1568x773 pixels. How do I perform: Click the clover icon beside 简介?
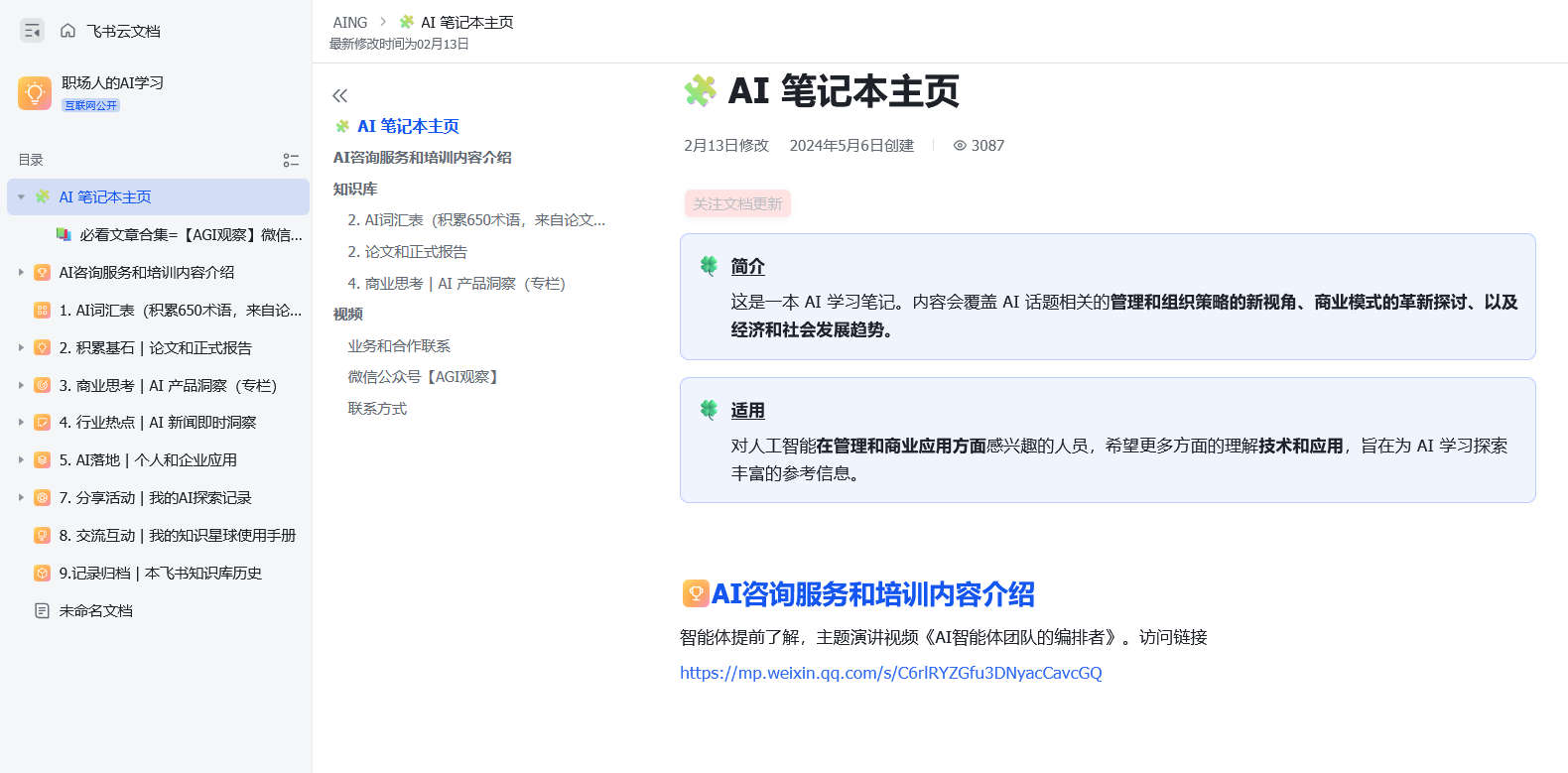pos(709,266)
